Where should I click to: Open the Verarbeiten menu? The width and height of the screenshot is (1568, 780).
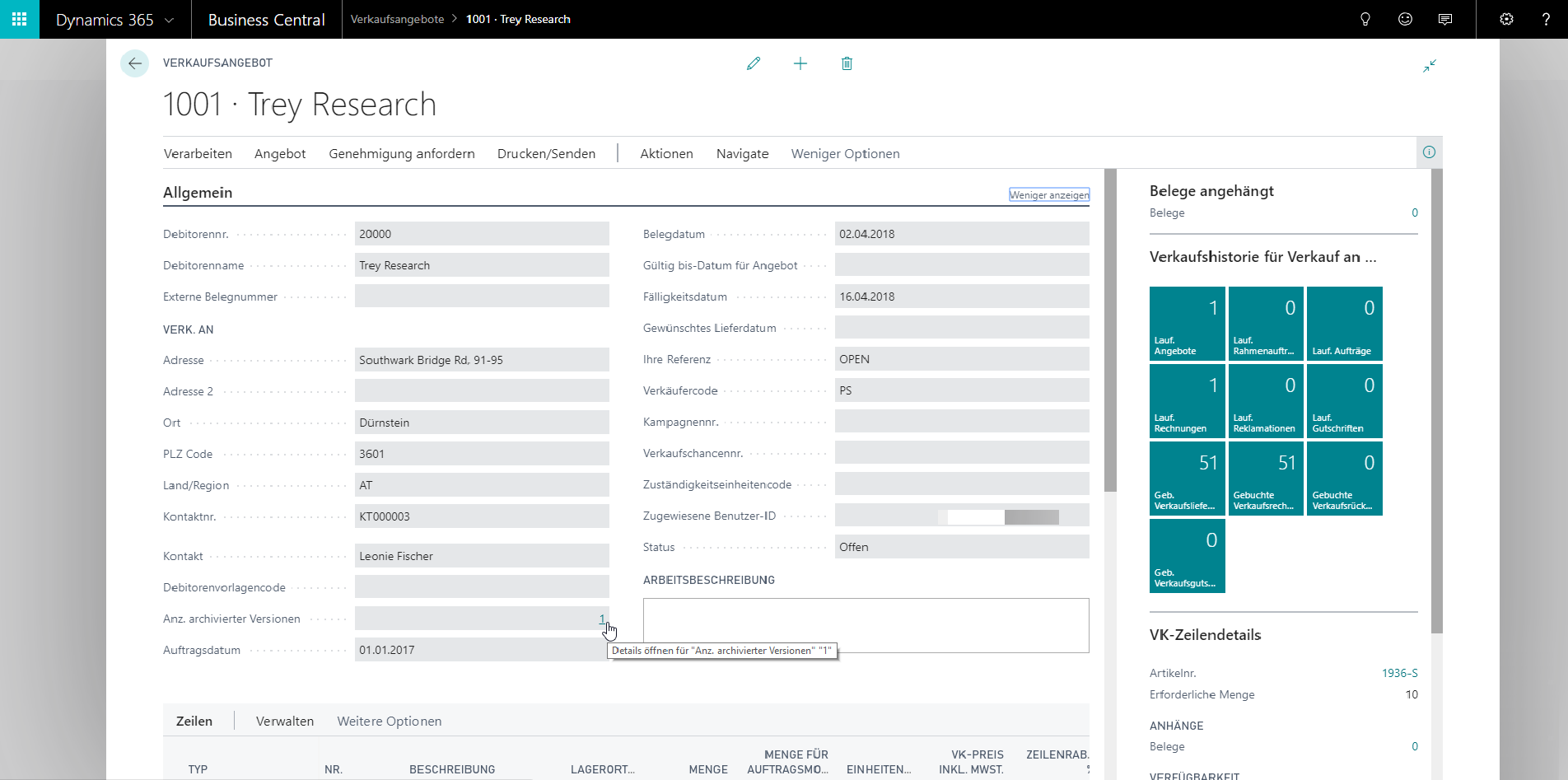pos(198,153)
